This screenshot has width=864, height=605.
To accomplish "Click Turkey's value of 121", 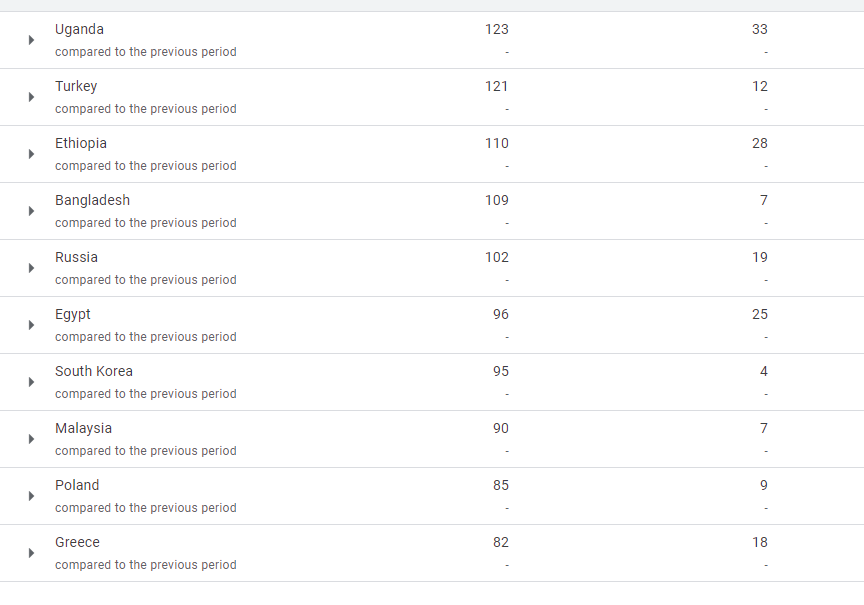I will pyautogui.click(x=497, y=86).
